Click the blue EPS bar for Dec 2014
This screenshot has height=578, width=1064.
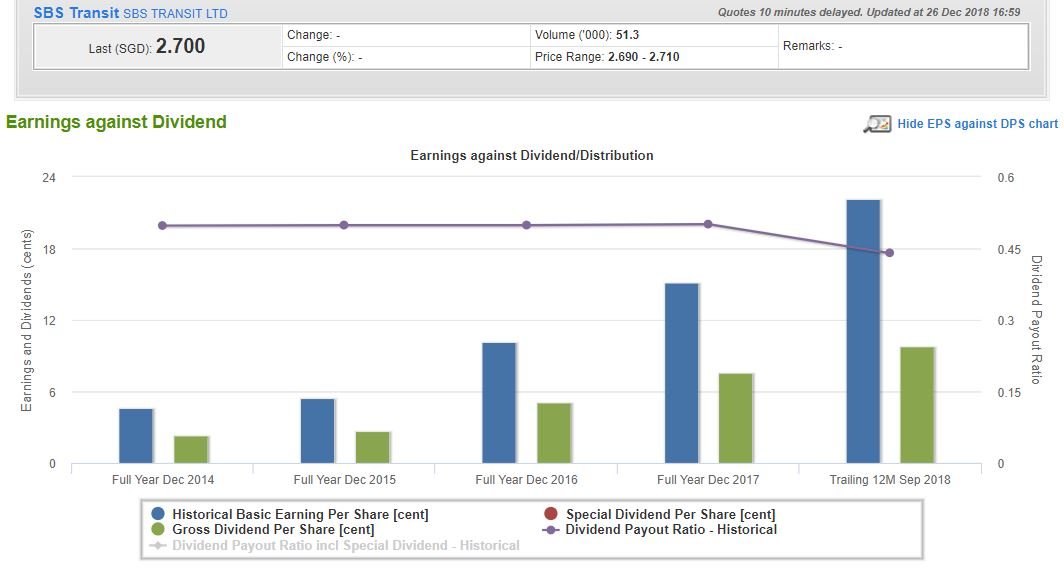[136, 436]
